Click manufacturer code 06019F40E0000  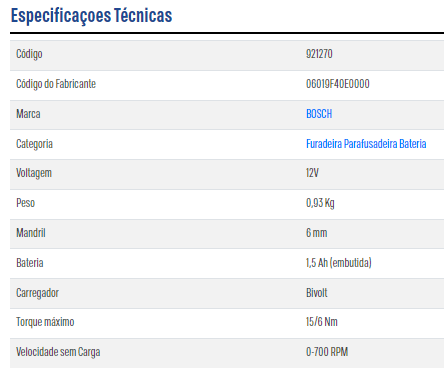point(338,84)
